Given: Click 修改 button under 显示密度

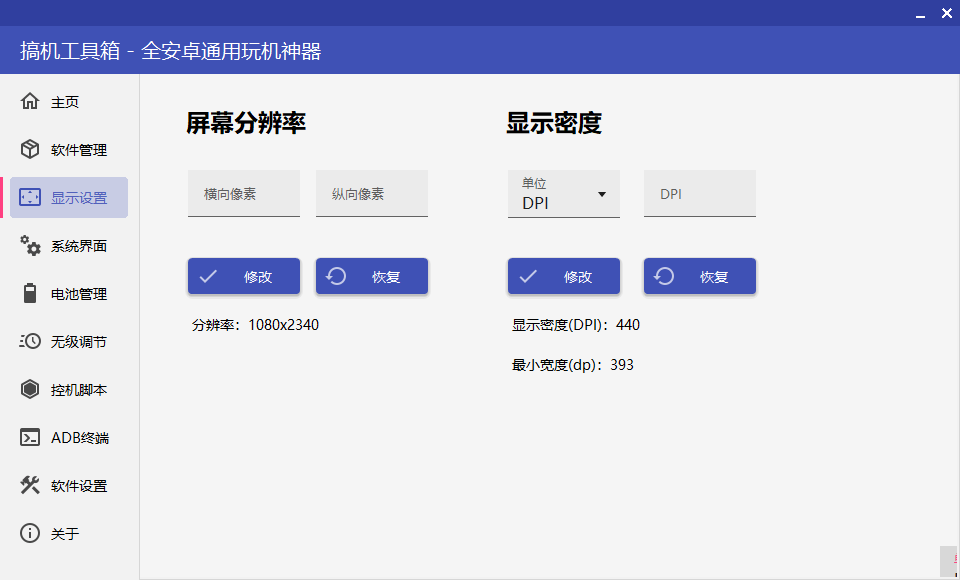Looking at the screenshot, I should [x=564, y=276].
